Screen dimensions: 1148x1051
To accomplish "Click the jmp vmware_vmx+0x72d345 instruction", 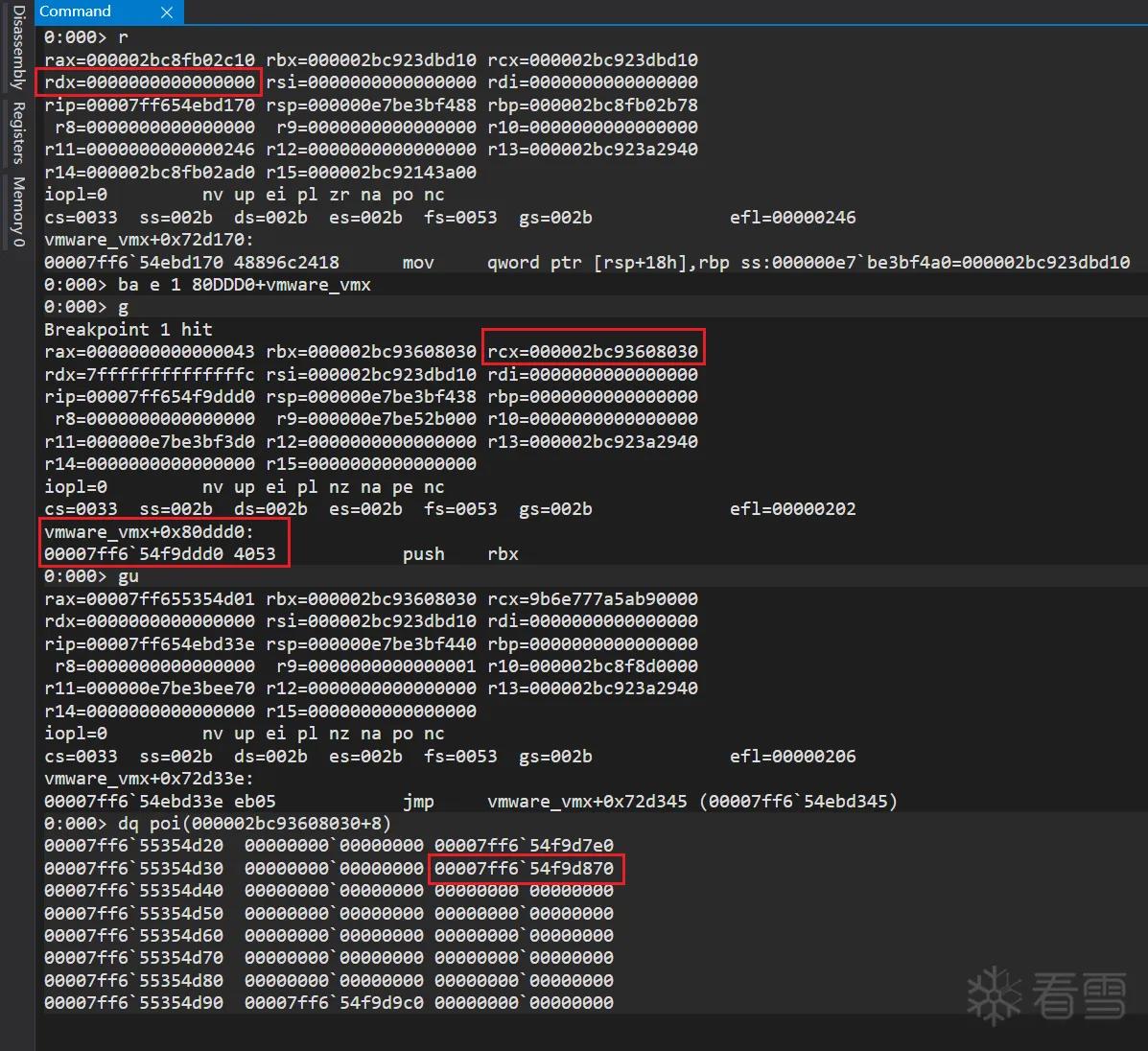I will pos(649,802).
